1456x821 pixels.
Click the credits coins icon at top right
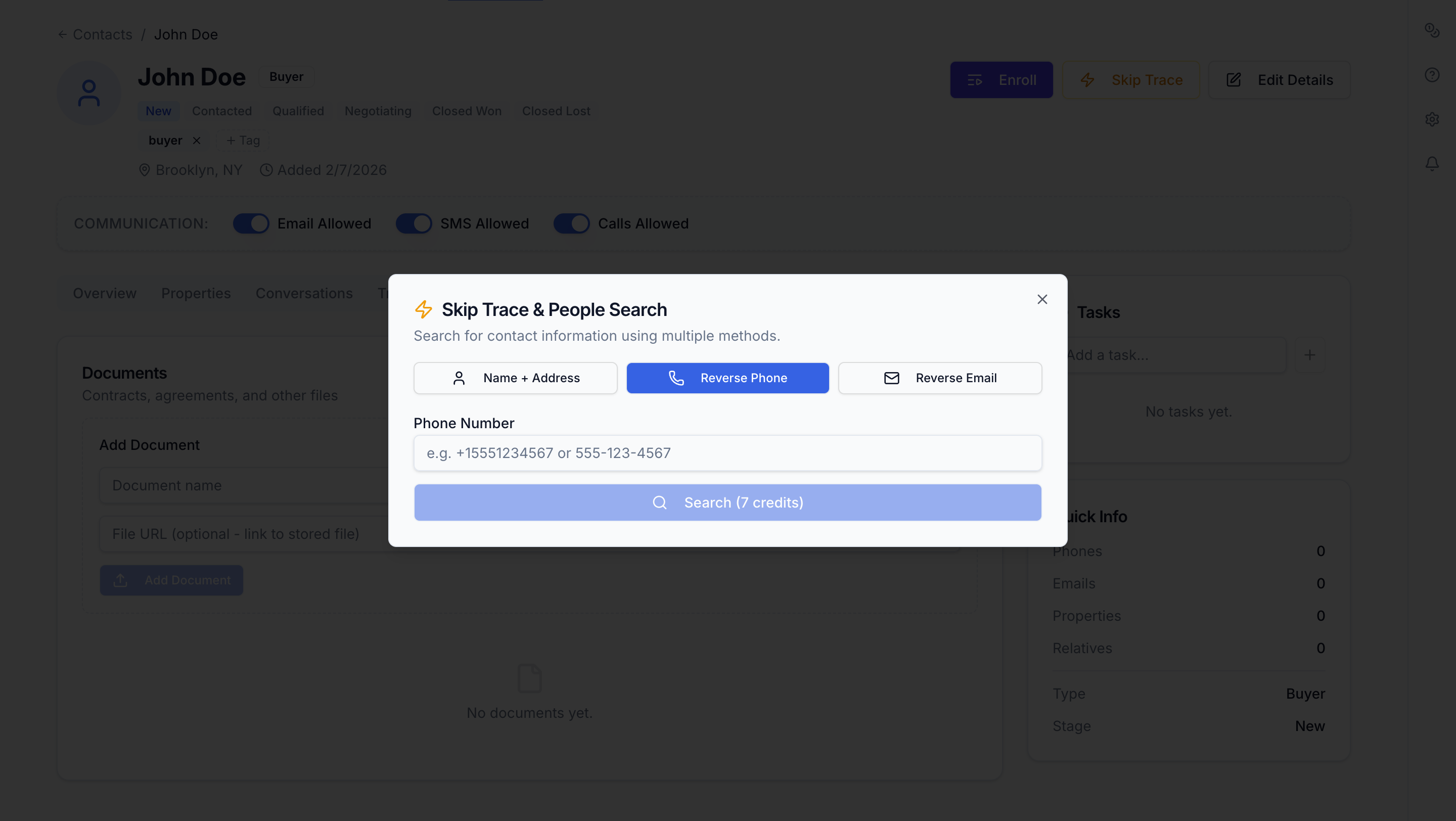pos(1431,30)
